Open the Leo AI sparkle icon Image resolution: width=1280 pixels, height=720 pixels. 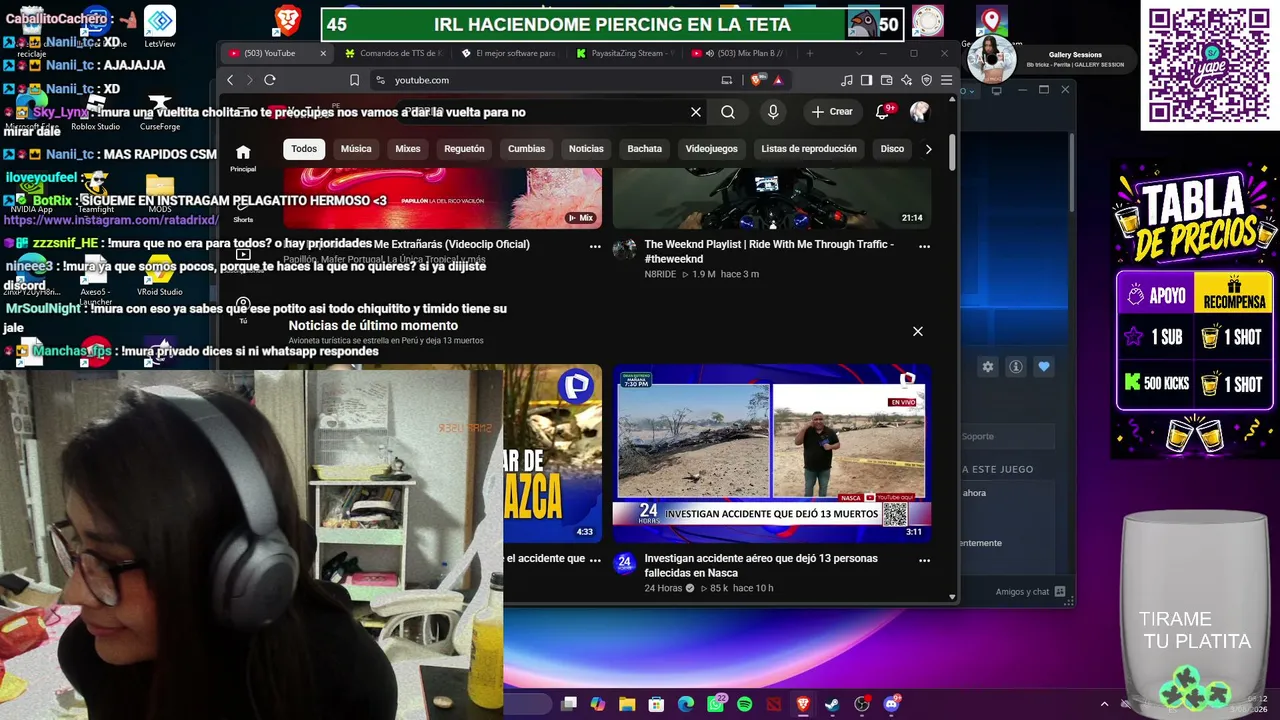click(907, 80)
